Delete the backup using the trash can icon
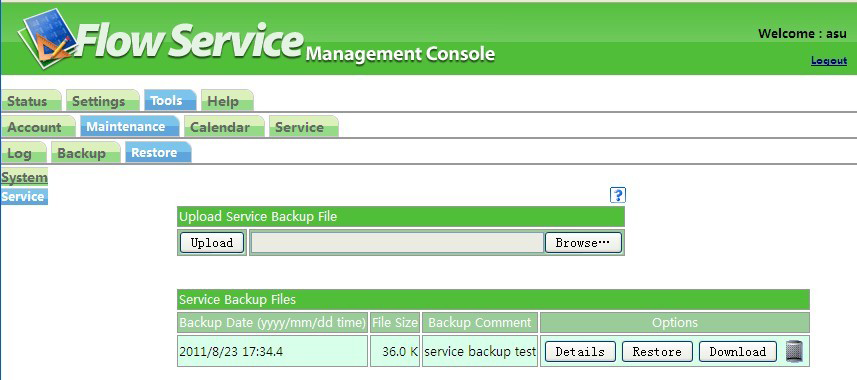The height and width of the screenshot is (380, 857). coord(794,351)
